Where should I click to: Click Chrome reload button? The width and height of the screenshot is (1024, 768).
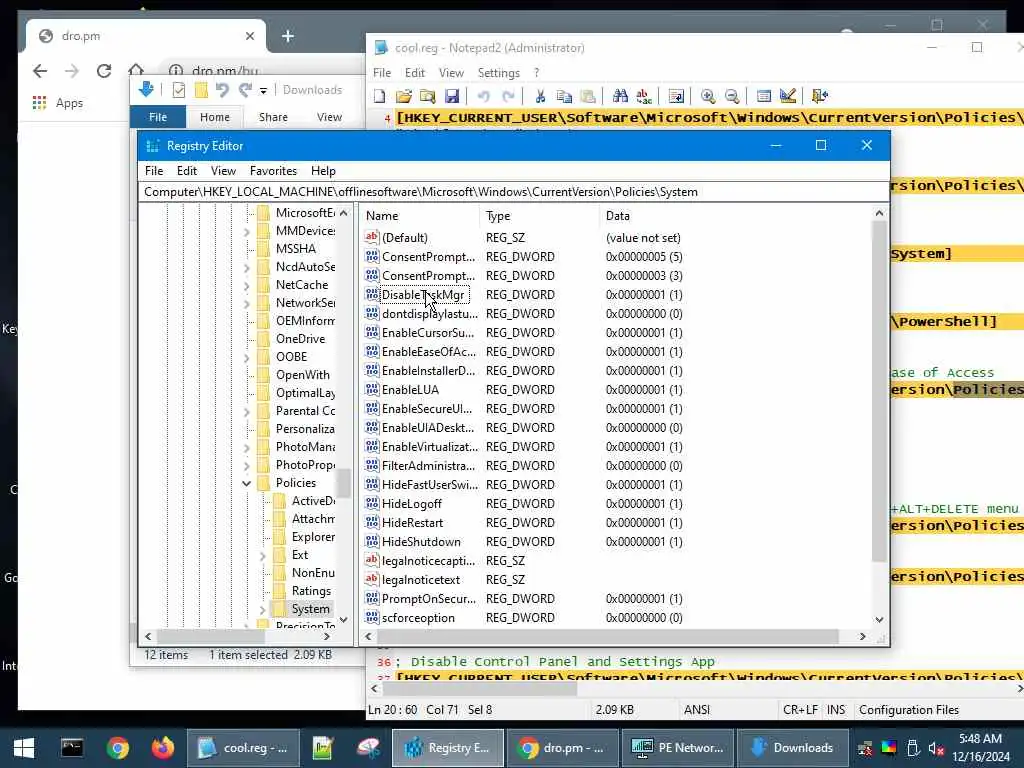pos(104,71)
